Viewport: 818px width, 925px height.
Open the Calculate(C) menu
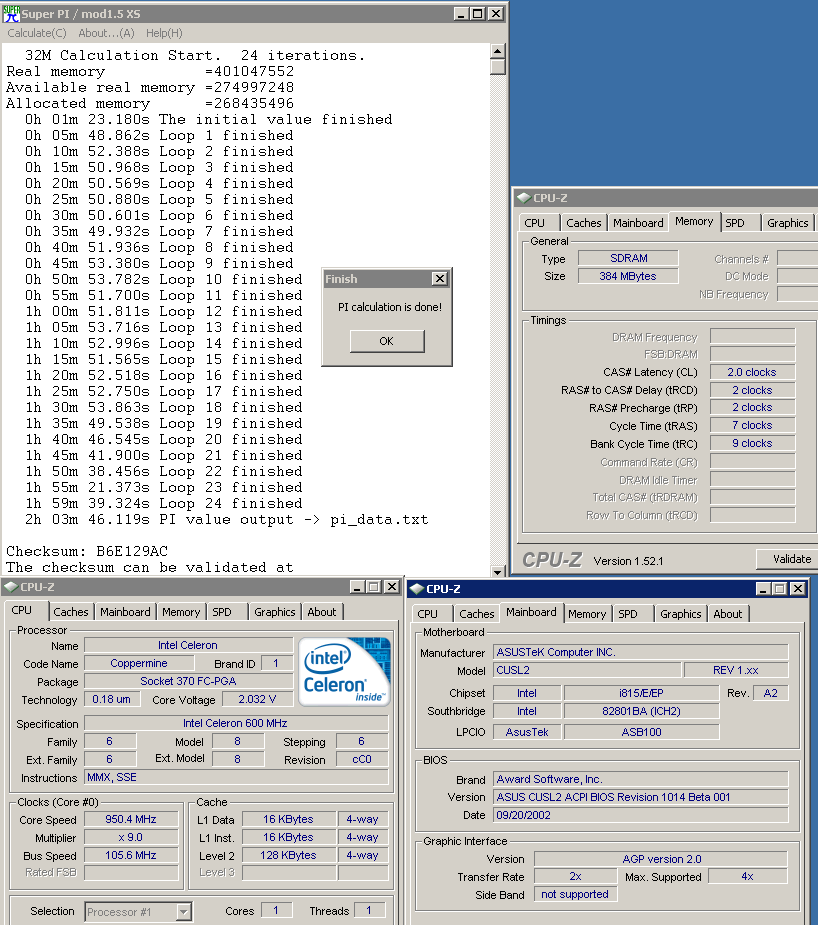pyautogui.click(x=37, y=33)
